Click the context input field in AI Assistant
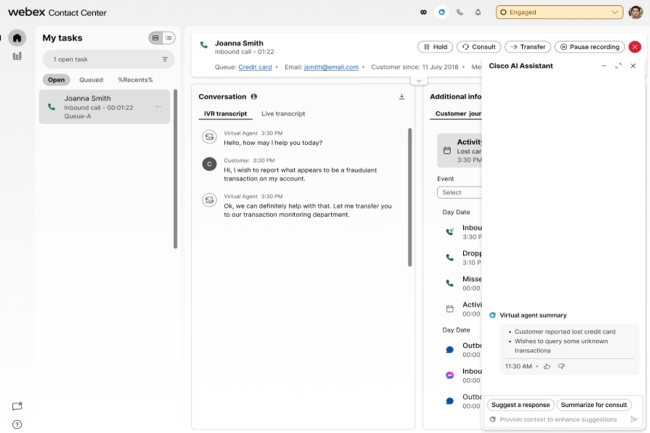The image size is (650, 433). (x=560, y=420)
